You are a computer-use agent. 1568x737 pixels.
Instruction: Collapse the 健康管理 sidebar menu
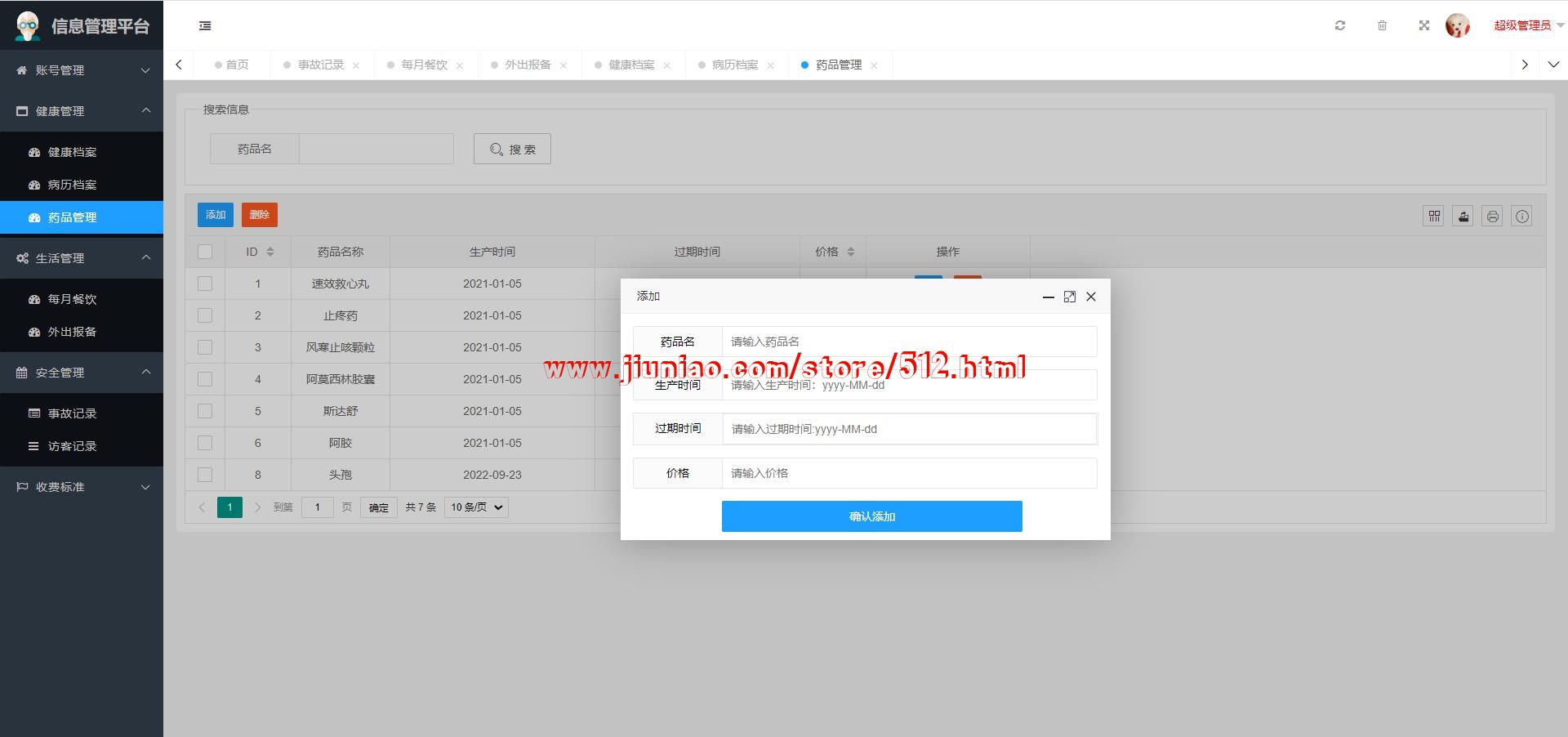82,111
